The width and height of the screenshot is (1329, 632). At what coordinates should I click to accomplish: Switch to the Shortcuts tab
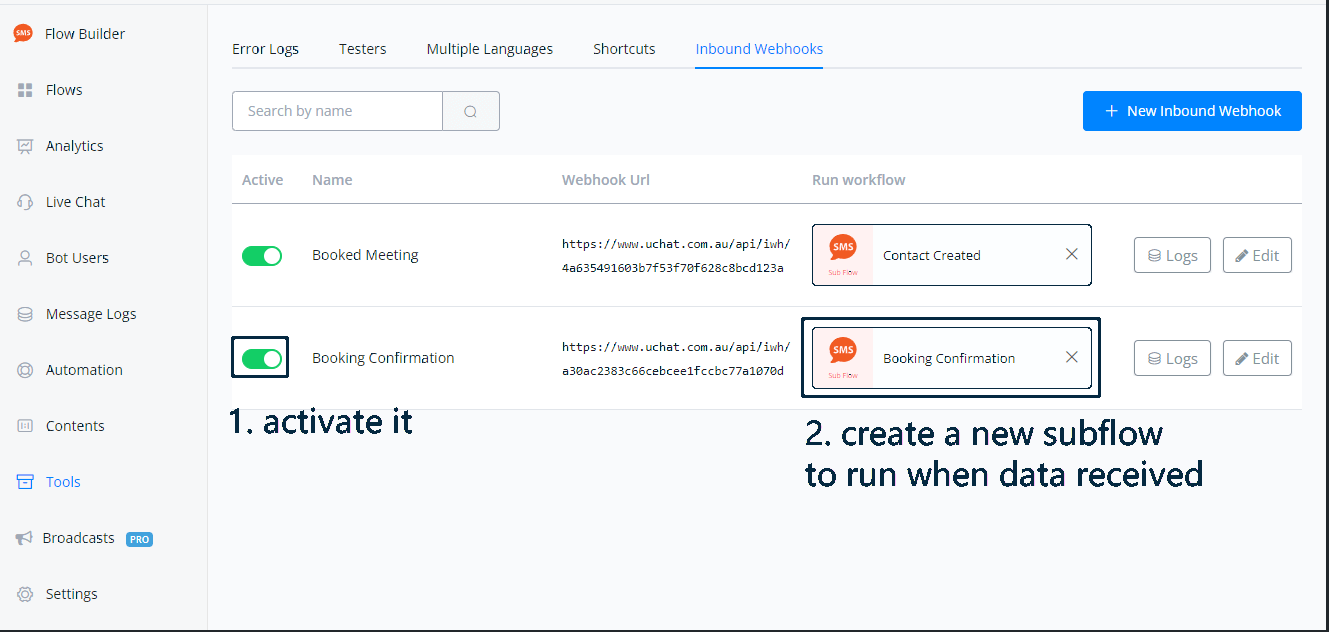pyautogui.click(x=624, y=49)
